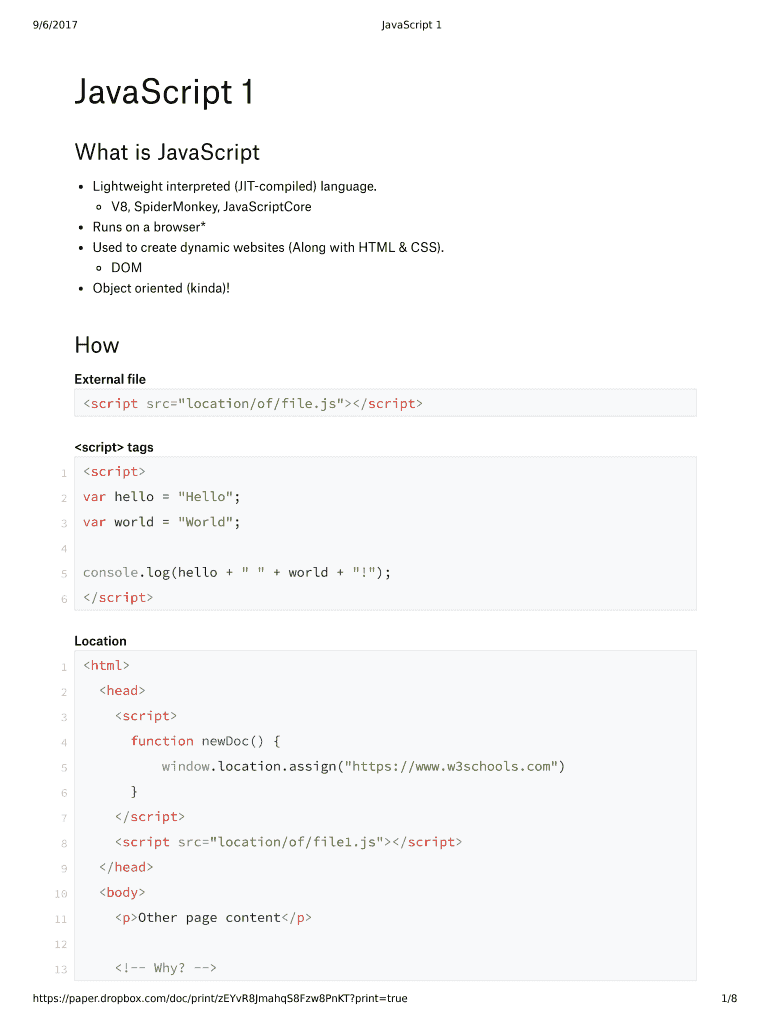Image resolution: width=770 pixels, height=1024 pixels.
Task: Click the w3schools URL string in the code
Action: [x=452, y=766]
